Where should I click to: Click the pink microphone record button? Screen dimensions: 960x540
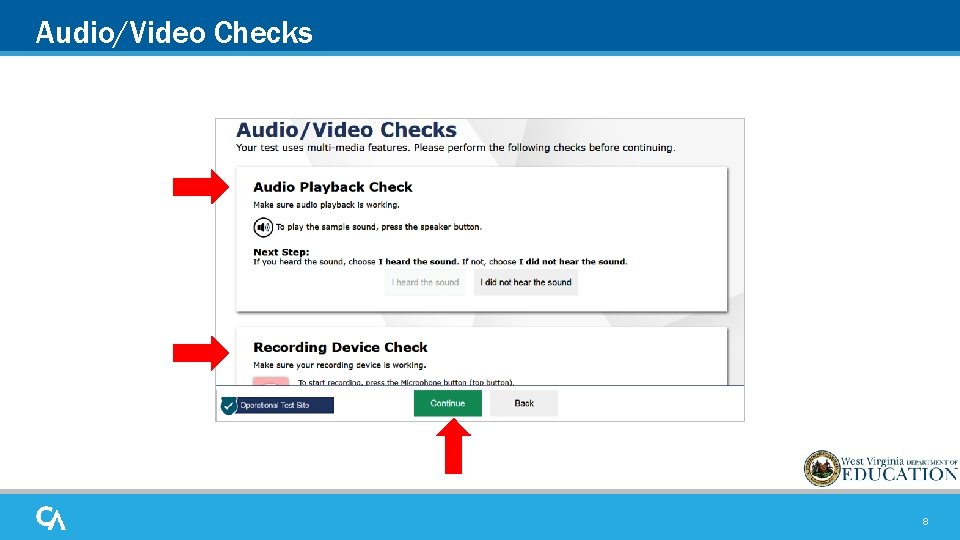(x=271, y=381)
